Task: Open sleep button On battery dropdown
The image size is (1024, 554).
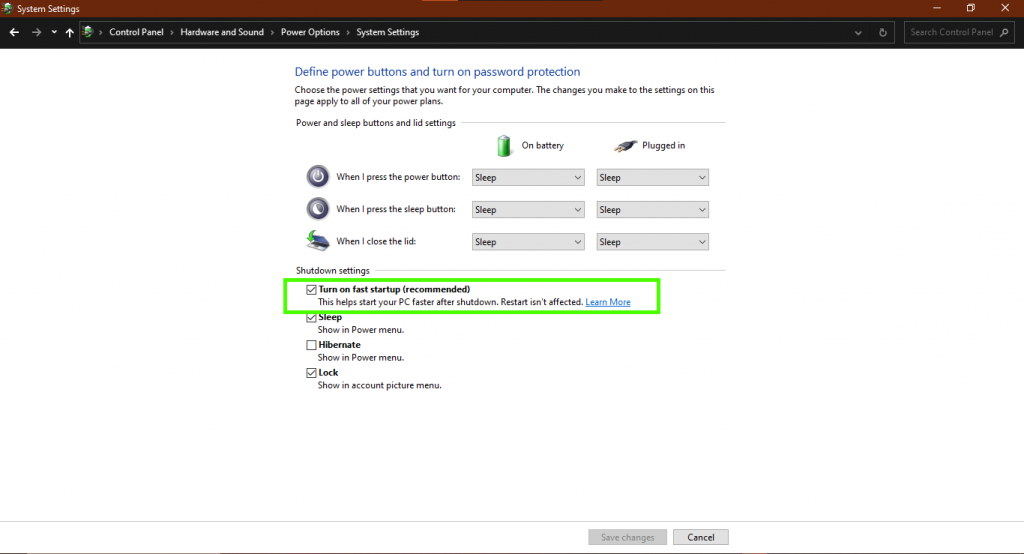Action: point(528,210)
